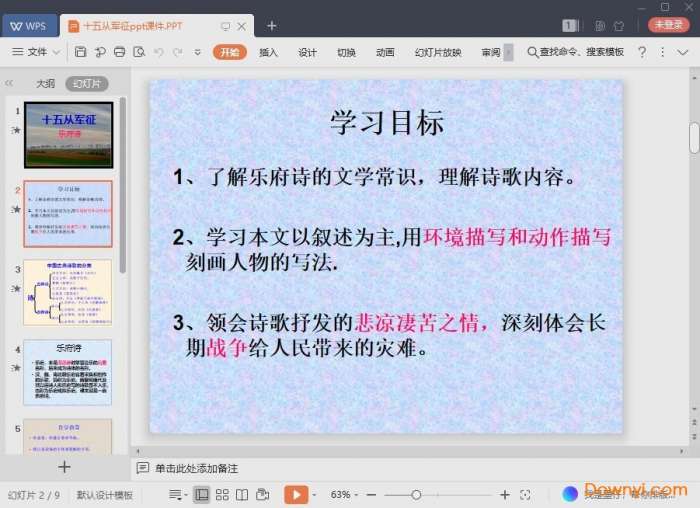Click the WPS home tab
This screenshot has width=700, height=508.
tap(29, 26)
